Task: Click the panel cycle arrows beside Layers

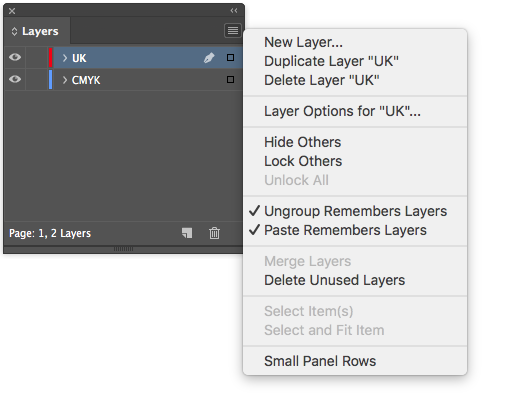Action: (14, 31)
